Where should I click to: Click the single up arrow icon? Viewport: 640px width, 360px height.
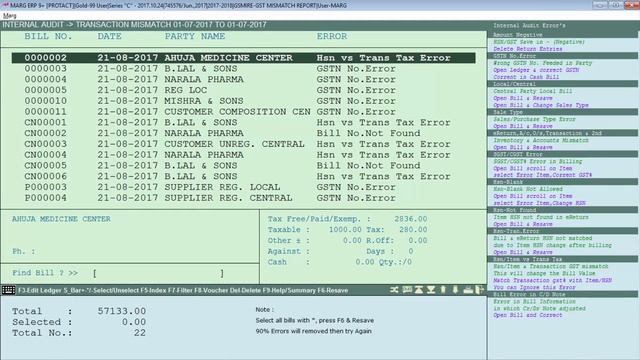[443, 290]
